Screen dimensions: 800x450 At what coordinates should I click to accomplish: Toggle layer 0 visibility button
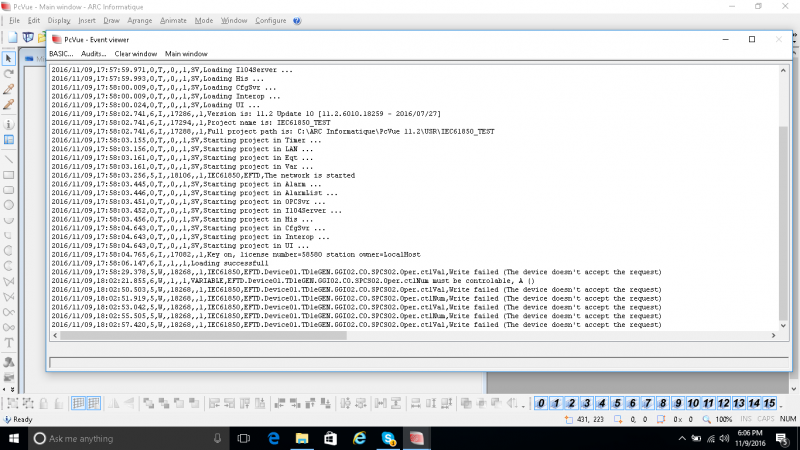point(541,403)
